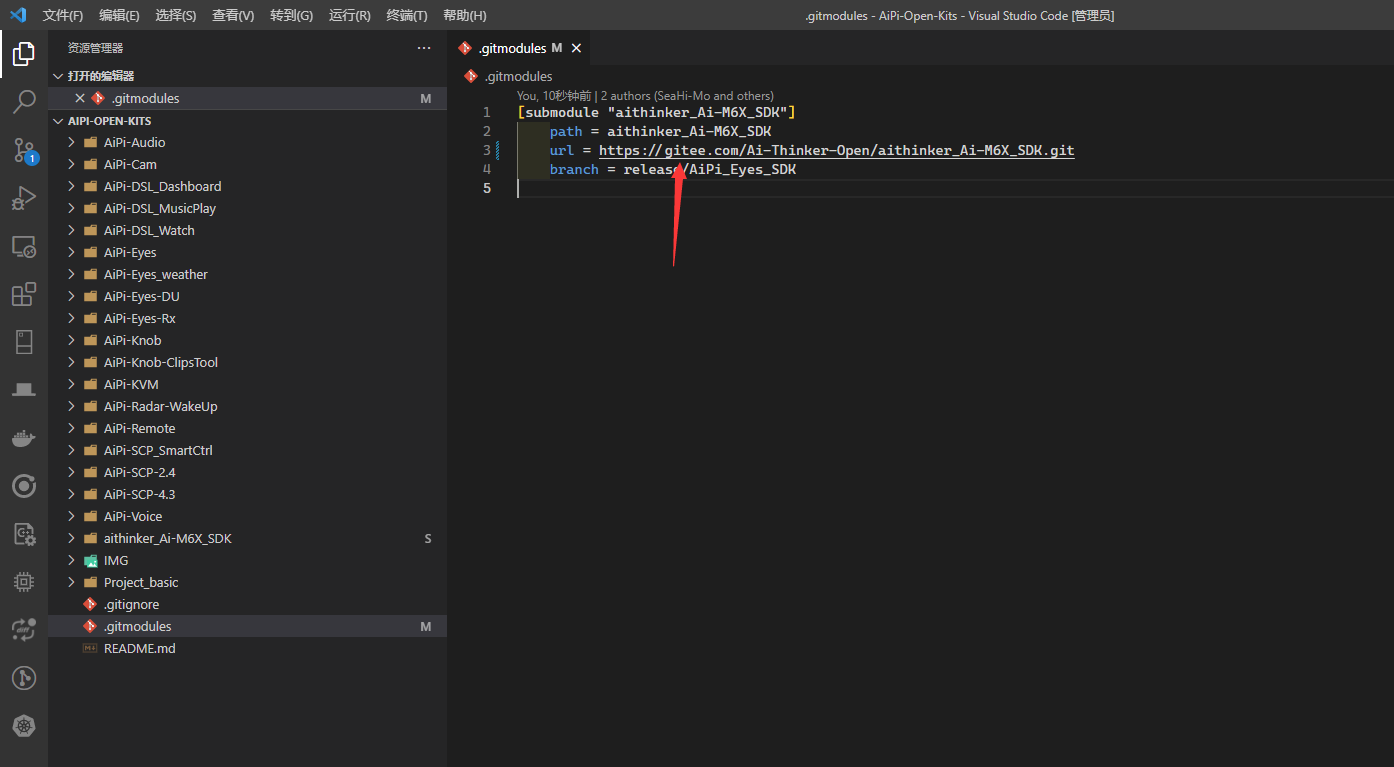Image resolution: width=1394 pixels, height=767 pixels.
Task: Open the 文件(F) menu
Action: (63, 15)
